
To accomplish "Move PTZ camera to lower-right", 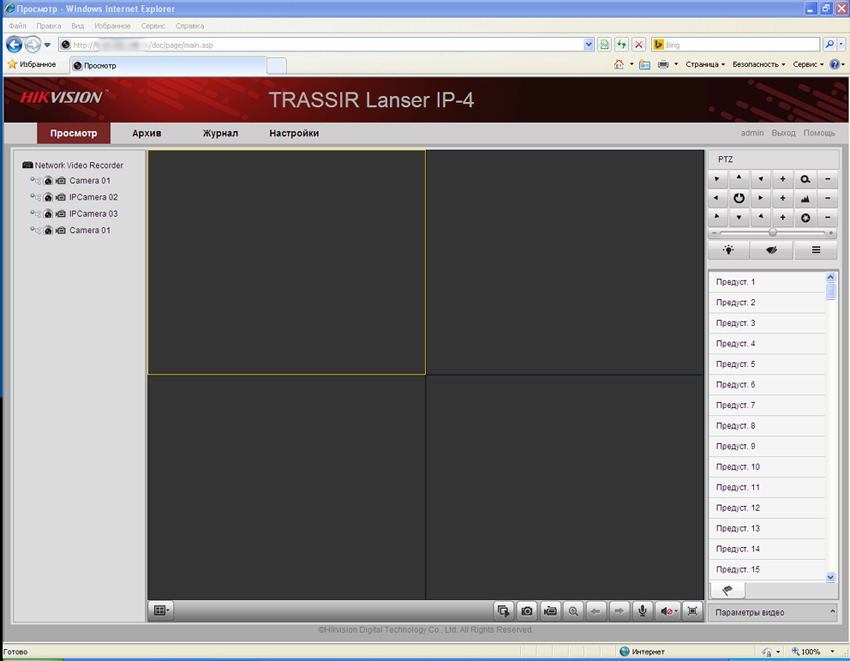I will pyautogui.click(x=761, y=218).
